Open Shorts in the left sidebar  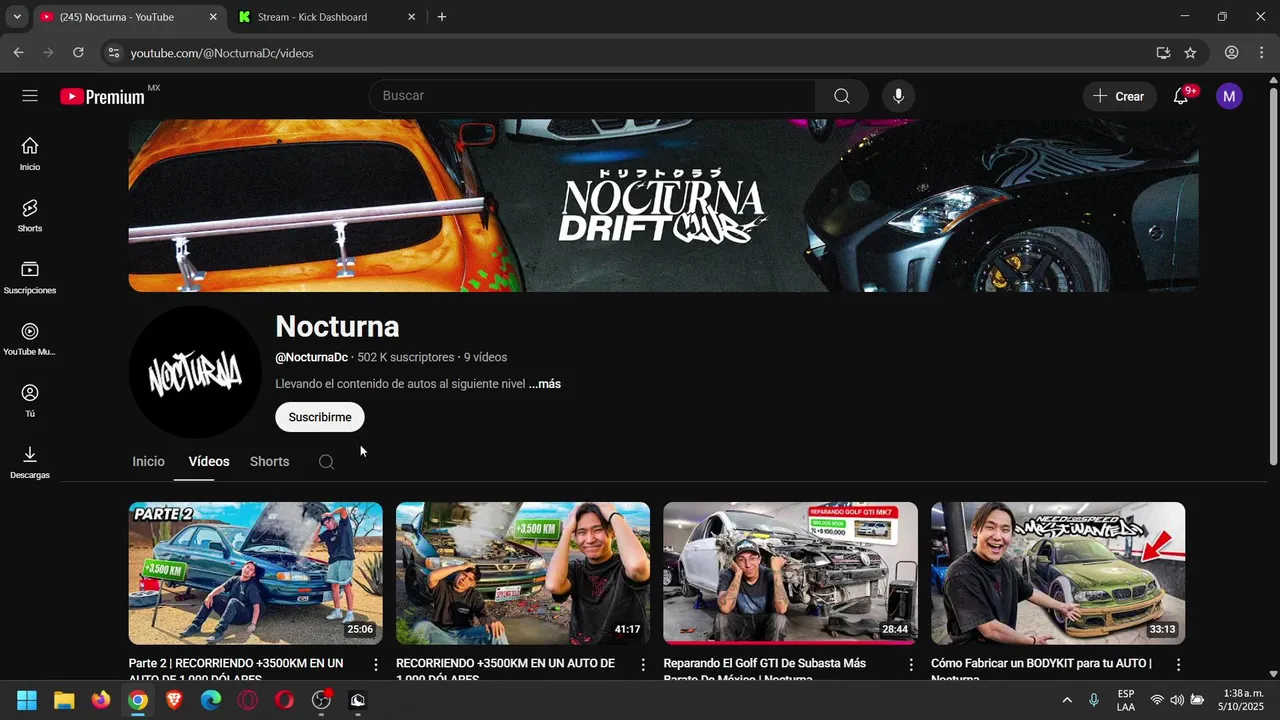pos(30,215)
